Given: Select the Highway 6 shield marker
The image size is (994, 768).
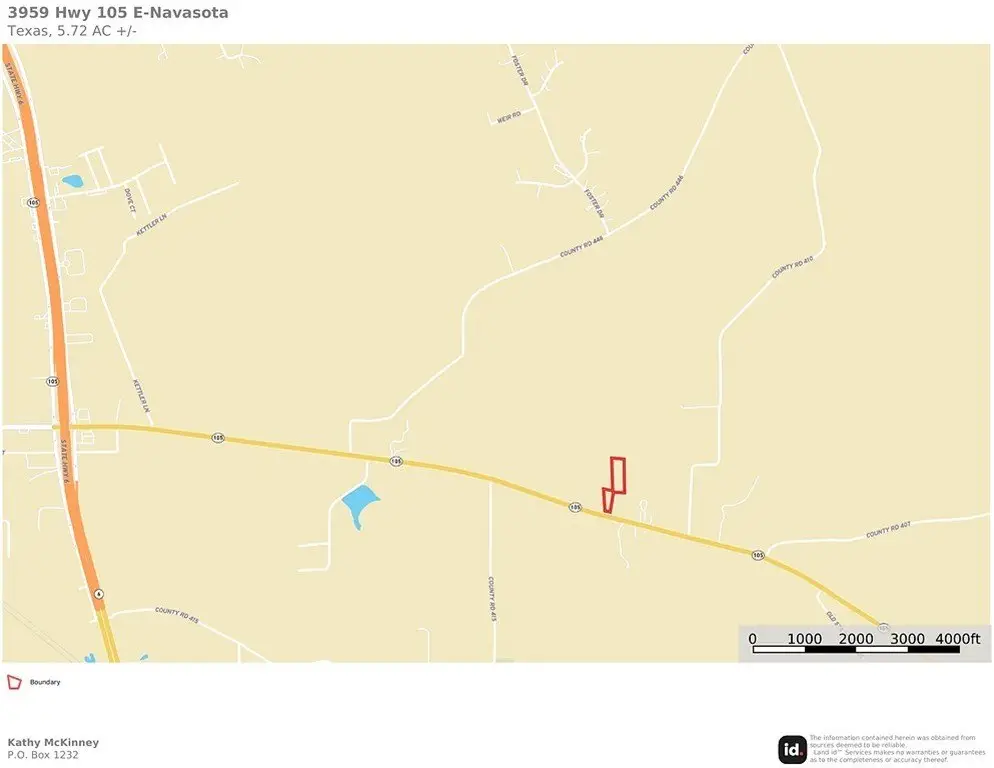Looking at the screenshot, I should click(98, 594).
